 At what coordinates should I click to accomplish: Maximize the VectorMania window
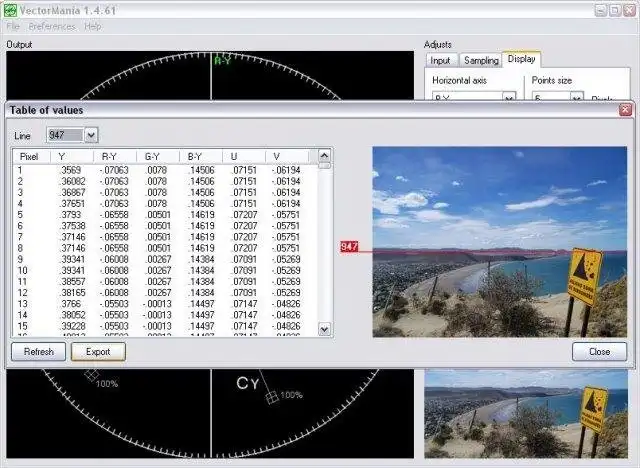[x=615, y=10]
